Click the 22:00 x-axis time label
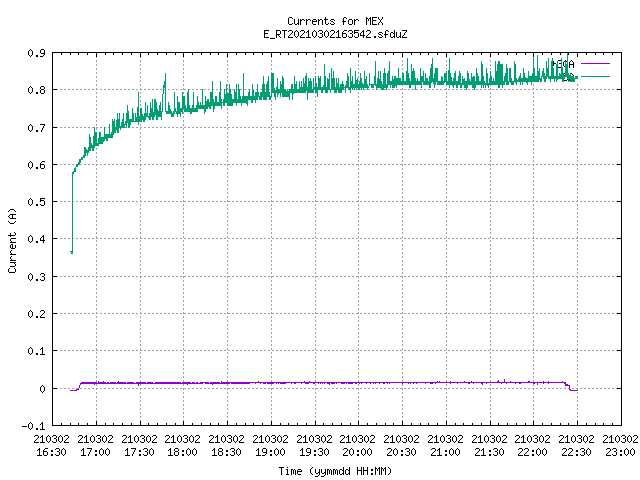640x480 pixels. tap(532, 452)
